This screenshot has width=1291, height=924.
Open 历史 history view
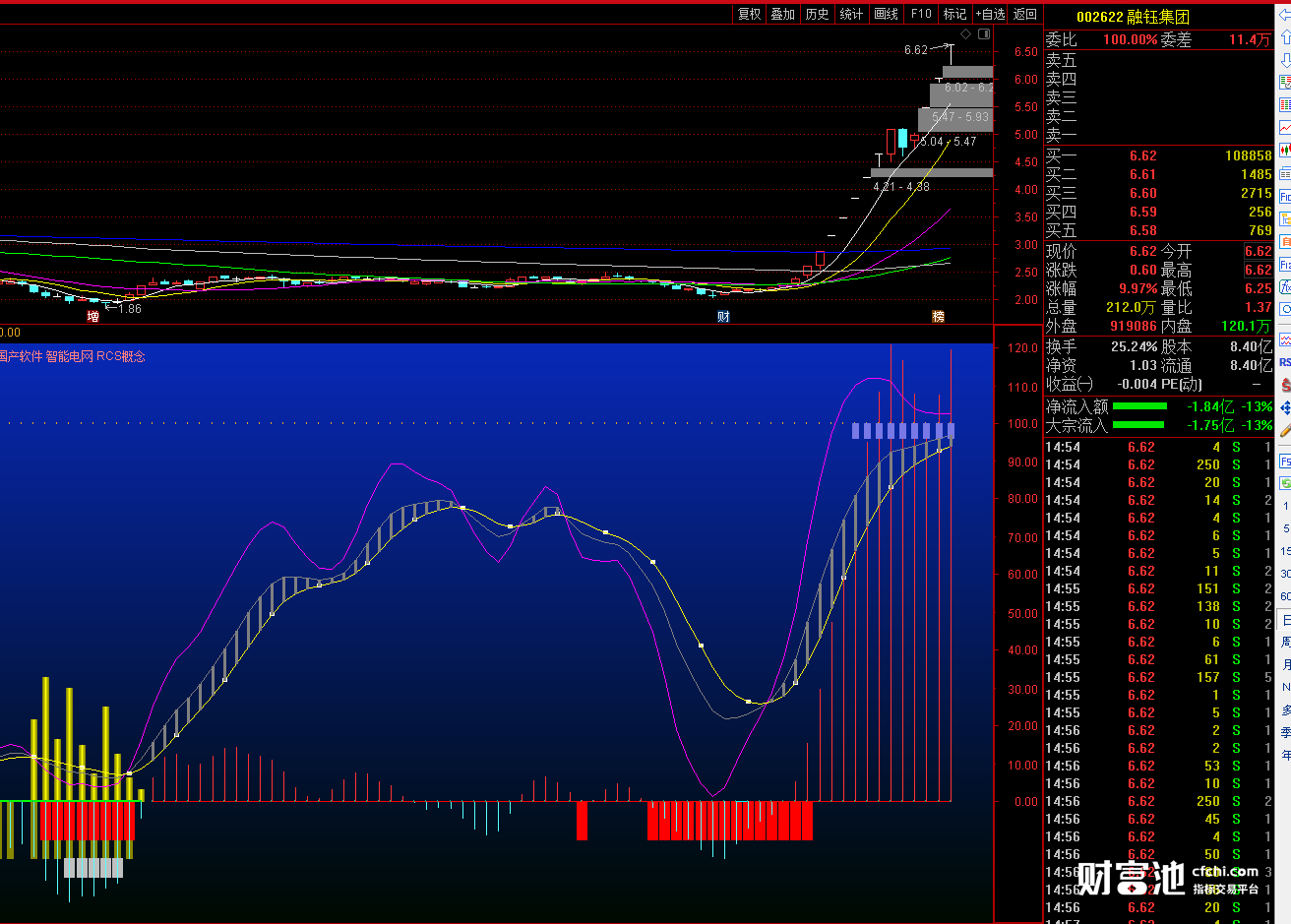pos(817,14)
